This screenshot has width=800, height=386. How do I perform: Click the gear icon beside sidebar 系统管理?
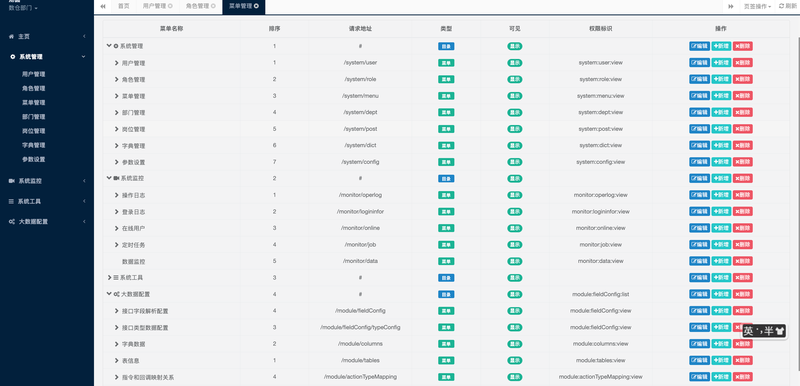[x=12, y=57]
